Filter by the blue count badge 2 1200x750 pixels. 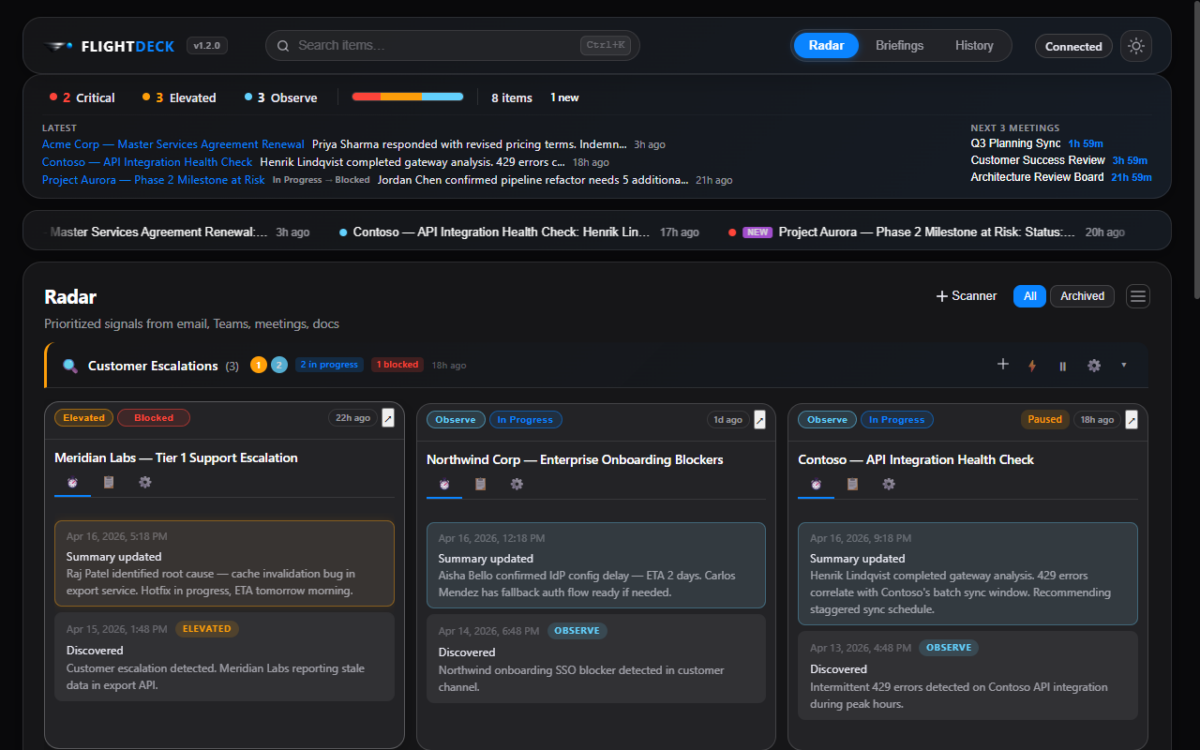click(x=279, y=365)
